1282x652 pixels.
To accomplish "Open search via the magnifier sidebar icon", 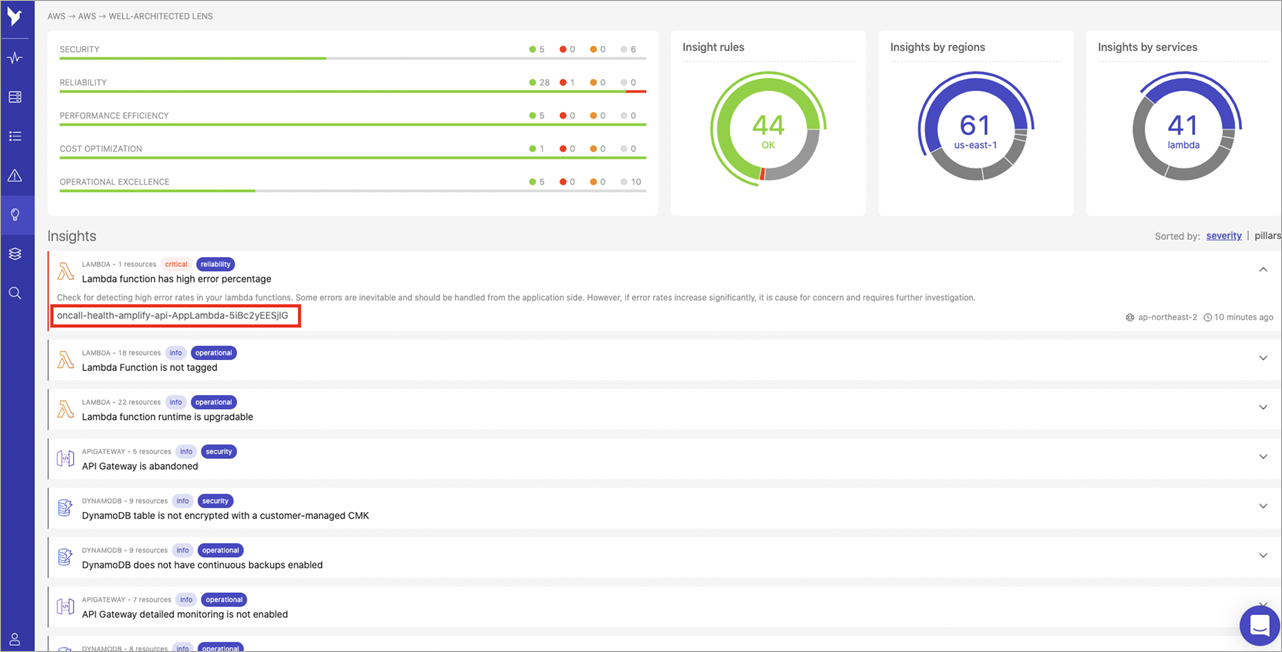I will [15, 292].
